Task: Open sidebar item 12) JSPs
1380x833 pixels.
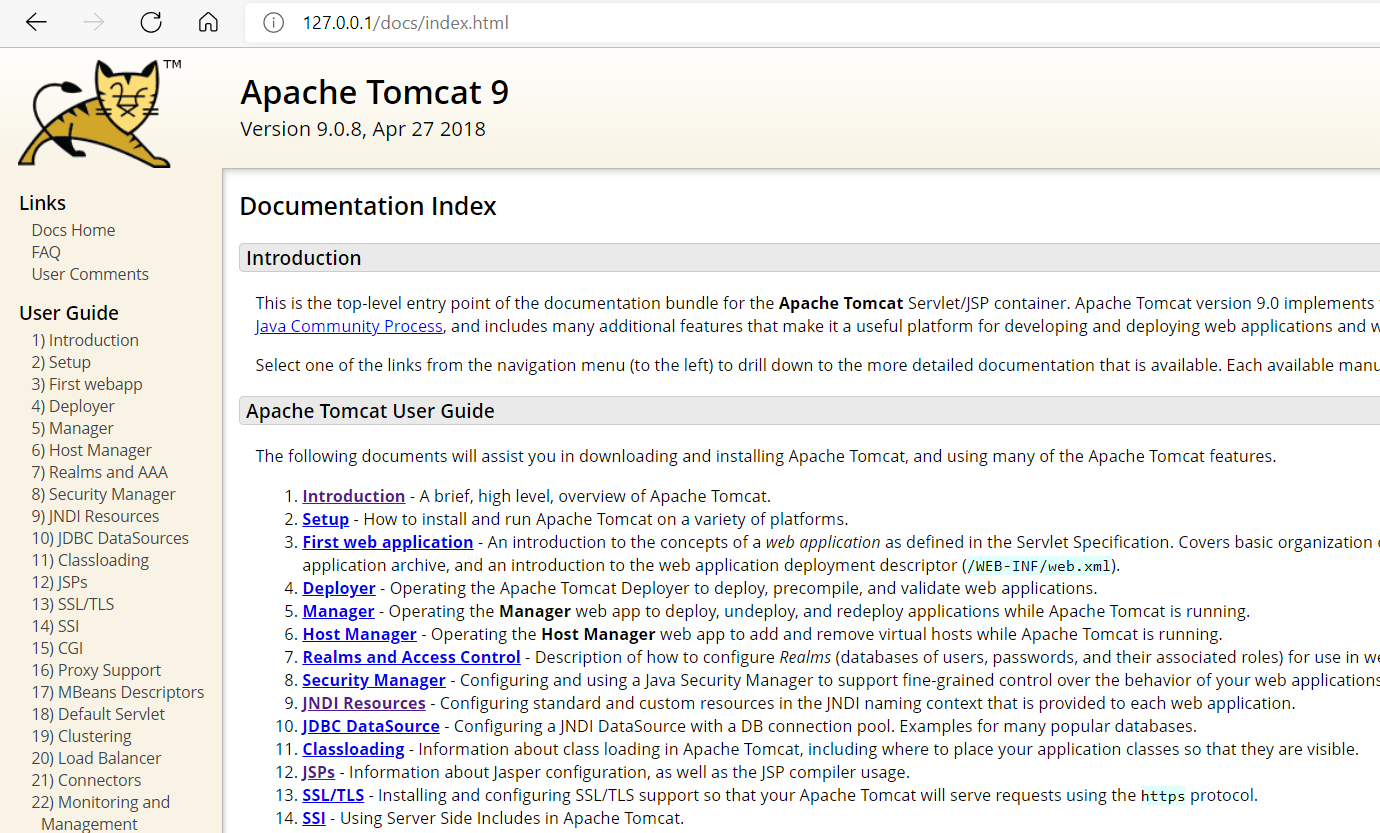Action: [60, 582]
